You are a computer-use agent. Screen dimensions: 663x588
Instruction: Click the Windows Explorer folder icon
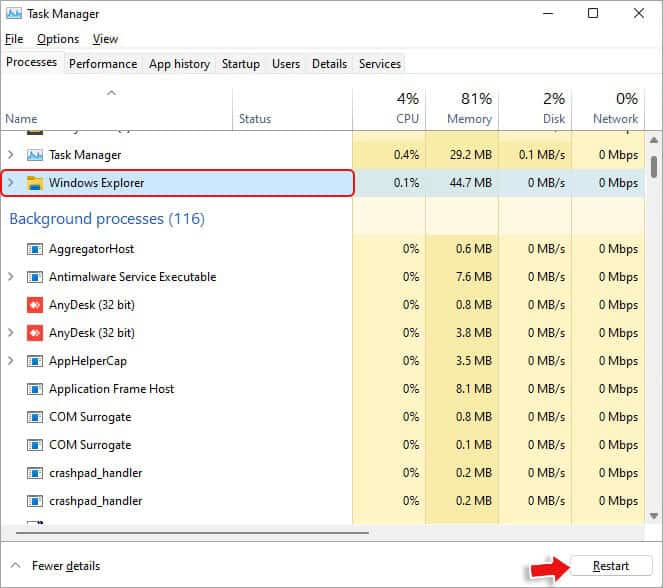pos(35,183)
